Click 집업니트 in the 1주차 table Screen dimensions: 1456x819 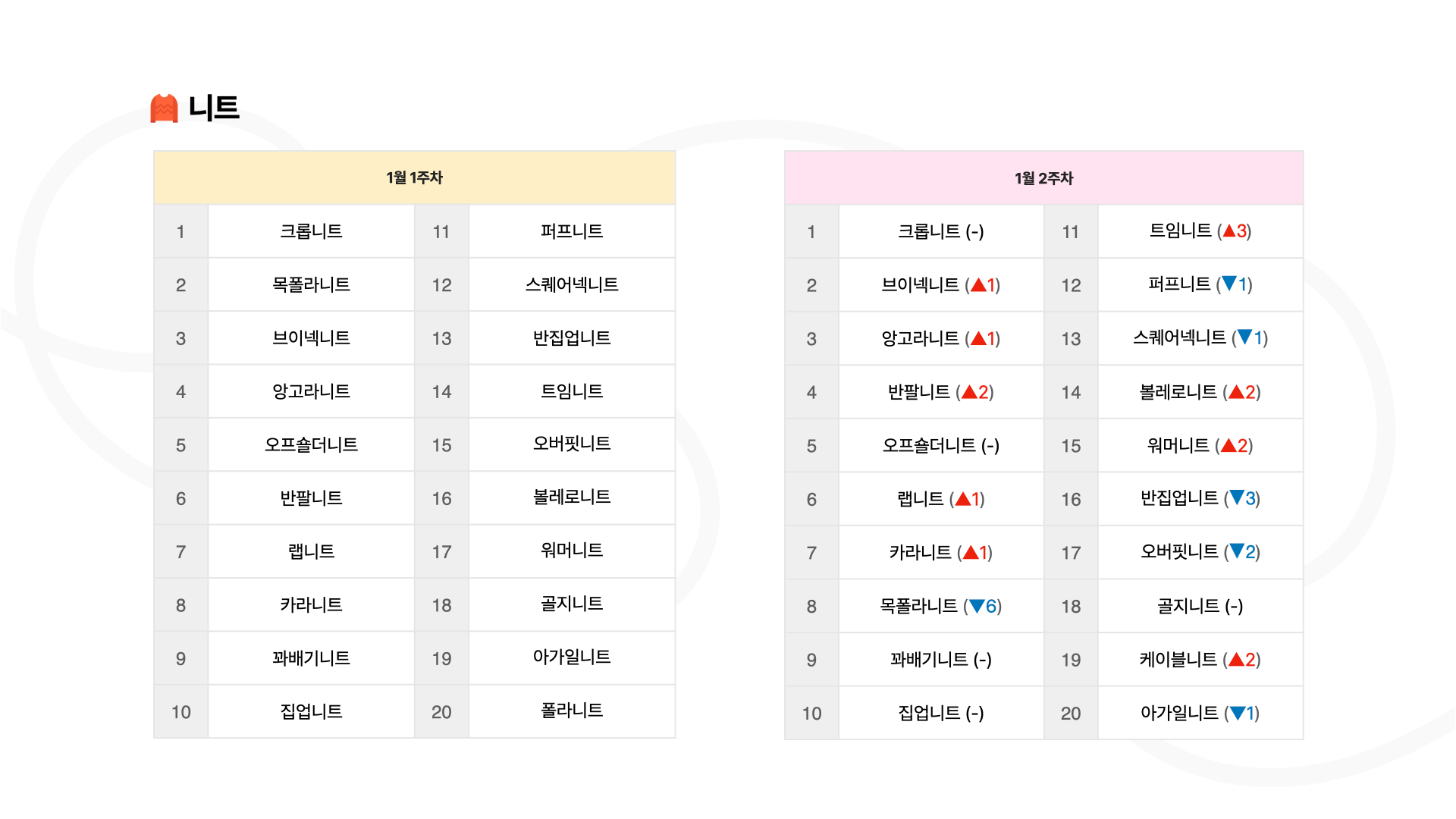coord(311,711)
